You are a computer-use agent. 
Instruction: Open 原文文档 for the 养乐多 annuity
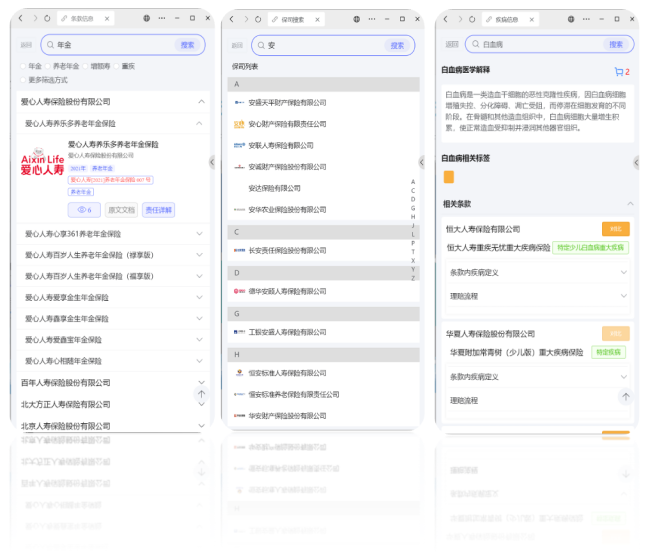(x=122, y=210)
